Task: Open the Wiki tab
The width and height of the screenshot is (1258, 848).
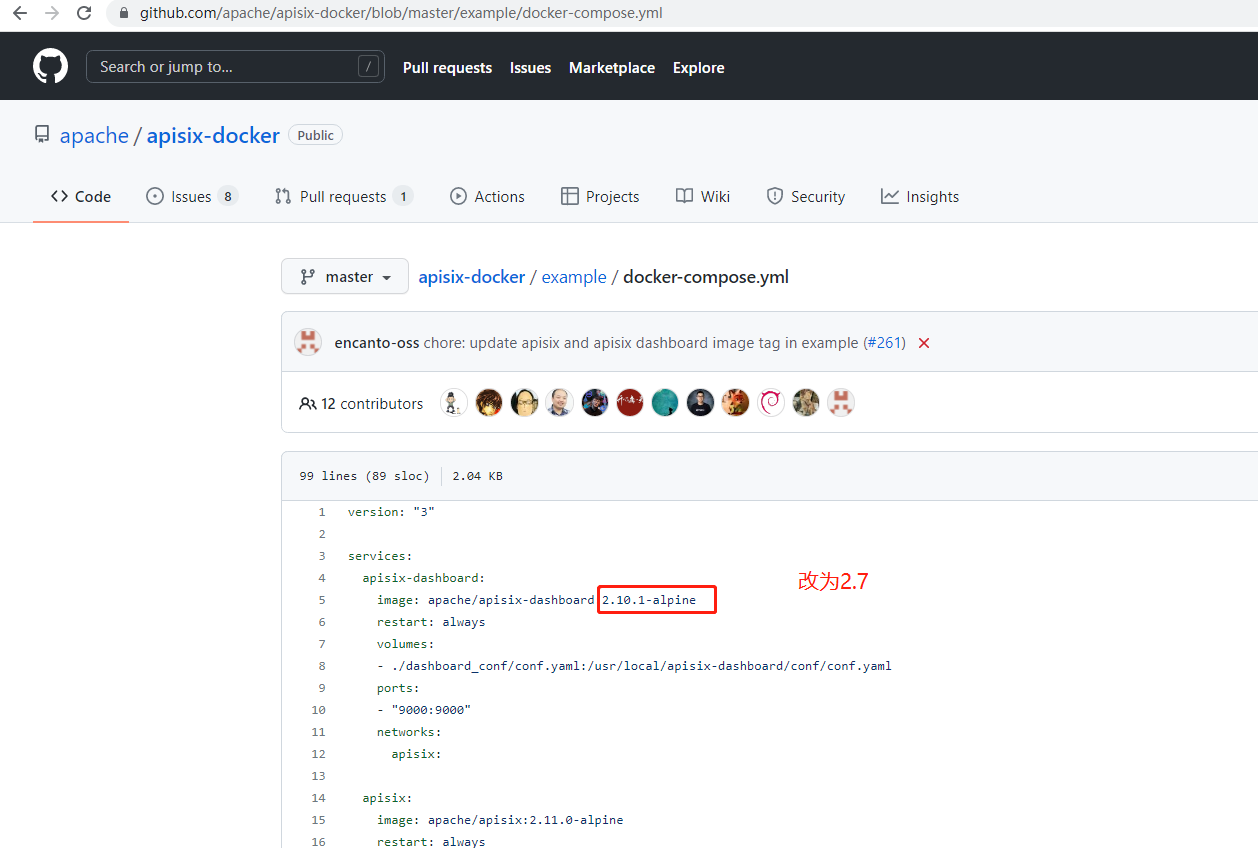Action: click(703, 196)
